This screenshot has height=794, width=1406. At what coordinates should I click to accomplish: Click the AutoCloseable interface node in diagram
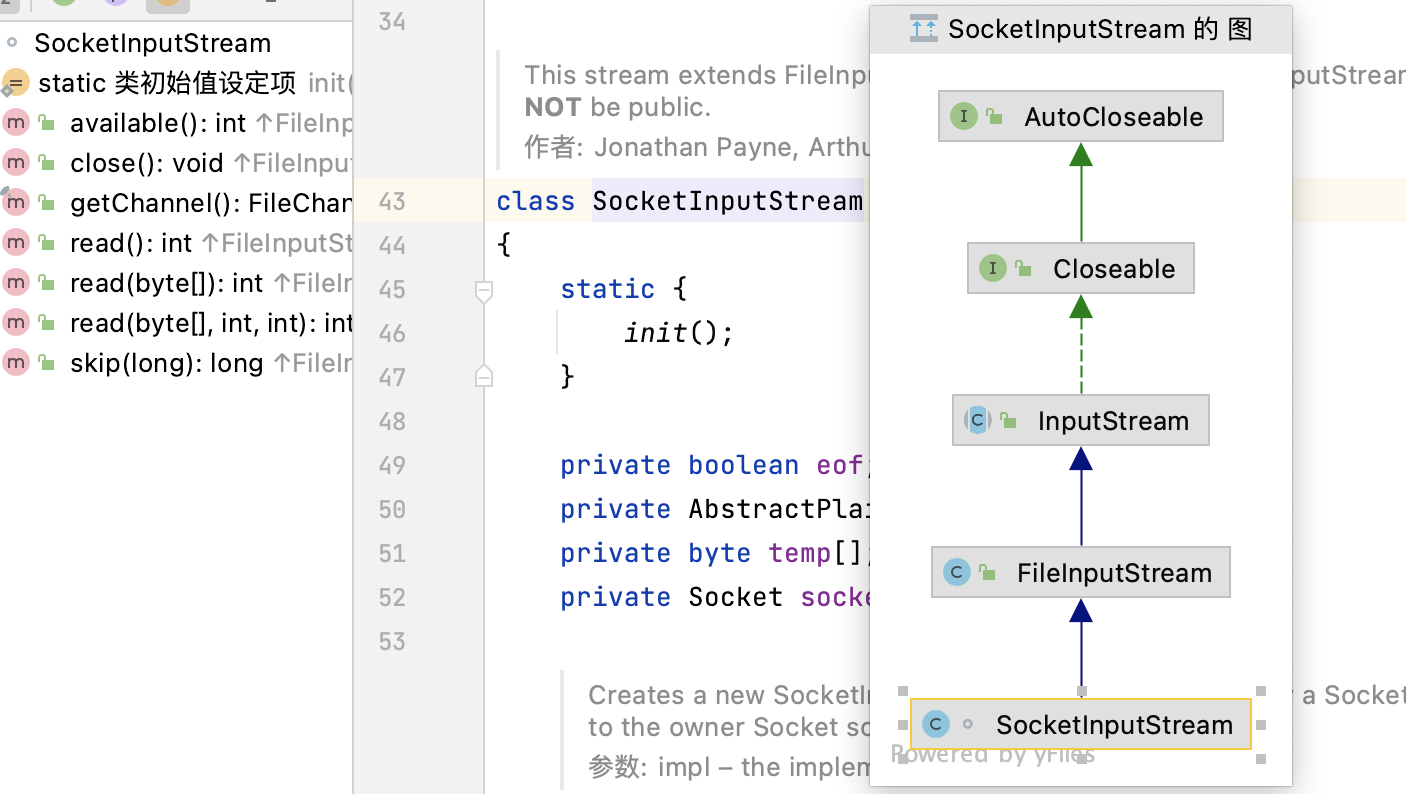[1080, 117]
